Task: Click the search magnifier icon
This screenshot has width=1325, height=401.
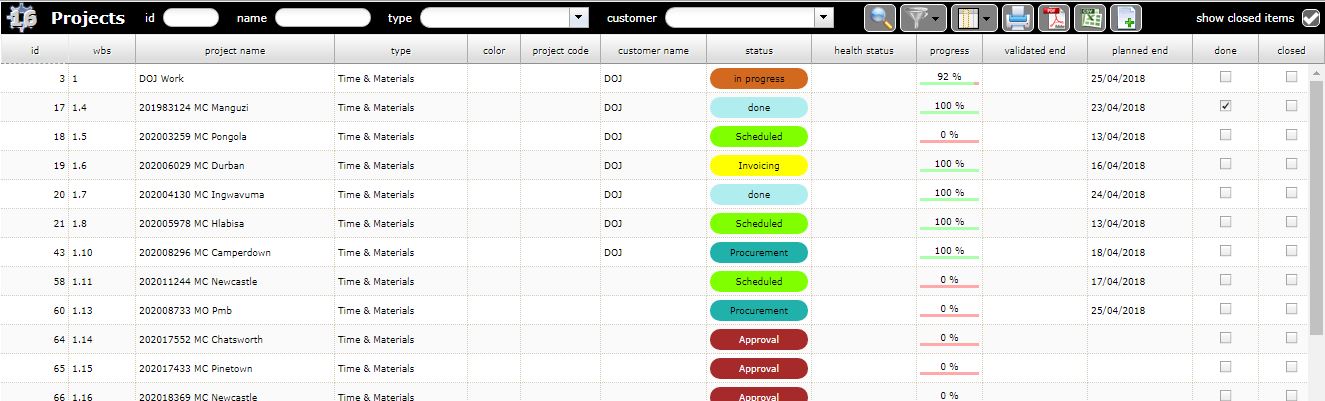Action: point(880,18)
